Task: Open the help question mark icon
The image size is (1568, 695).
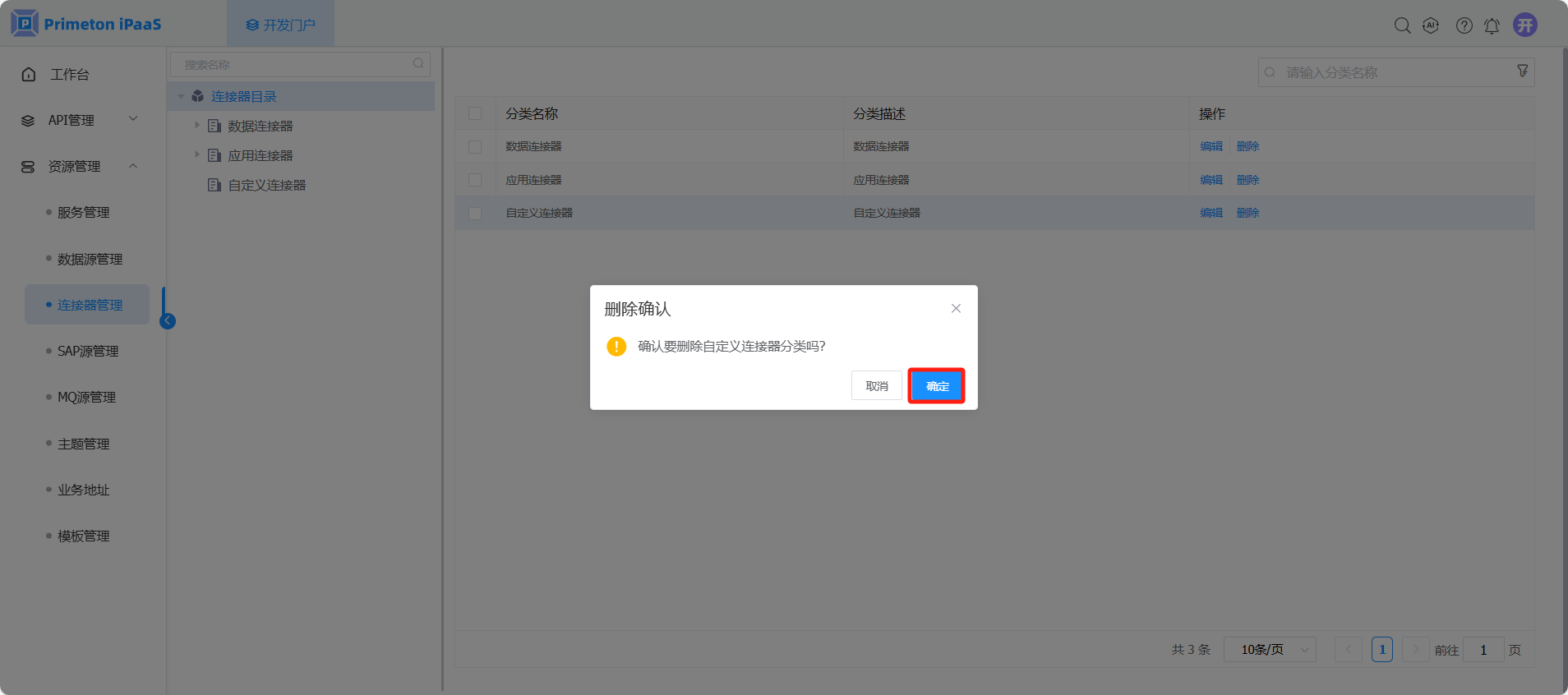Action: pyautogui.click(x=1464, y=25)
